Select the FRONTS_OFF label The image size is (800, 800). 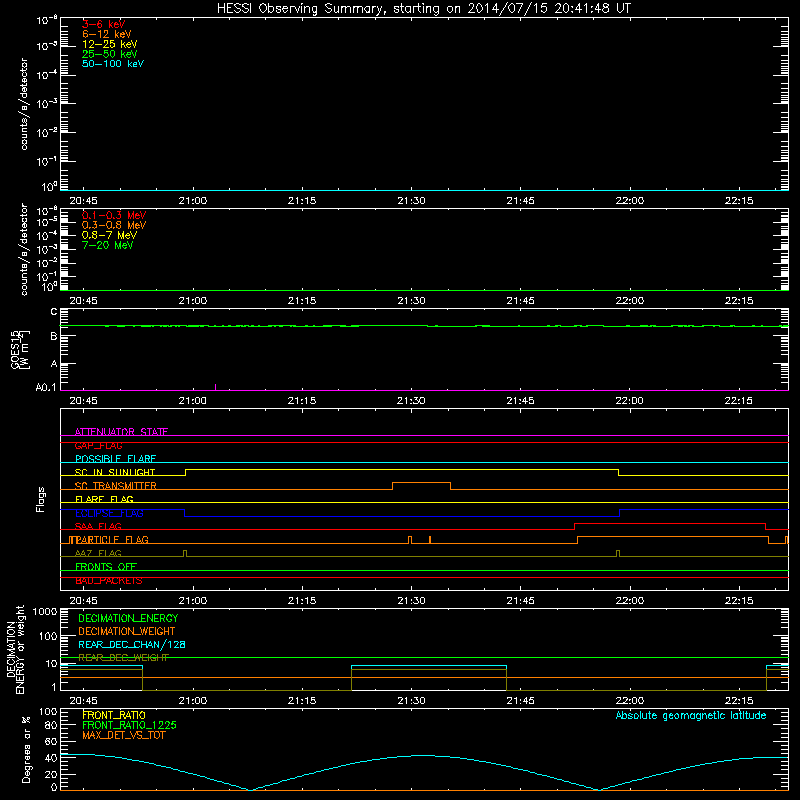tap(106, 566)
